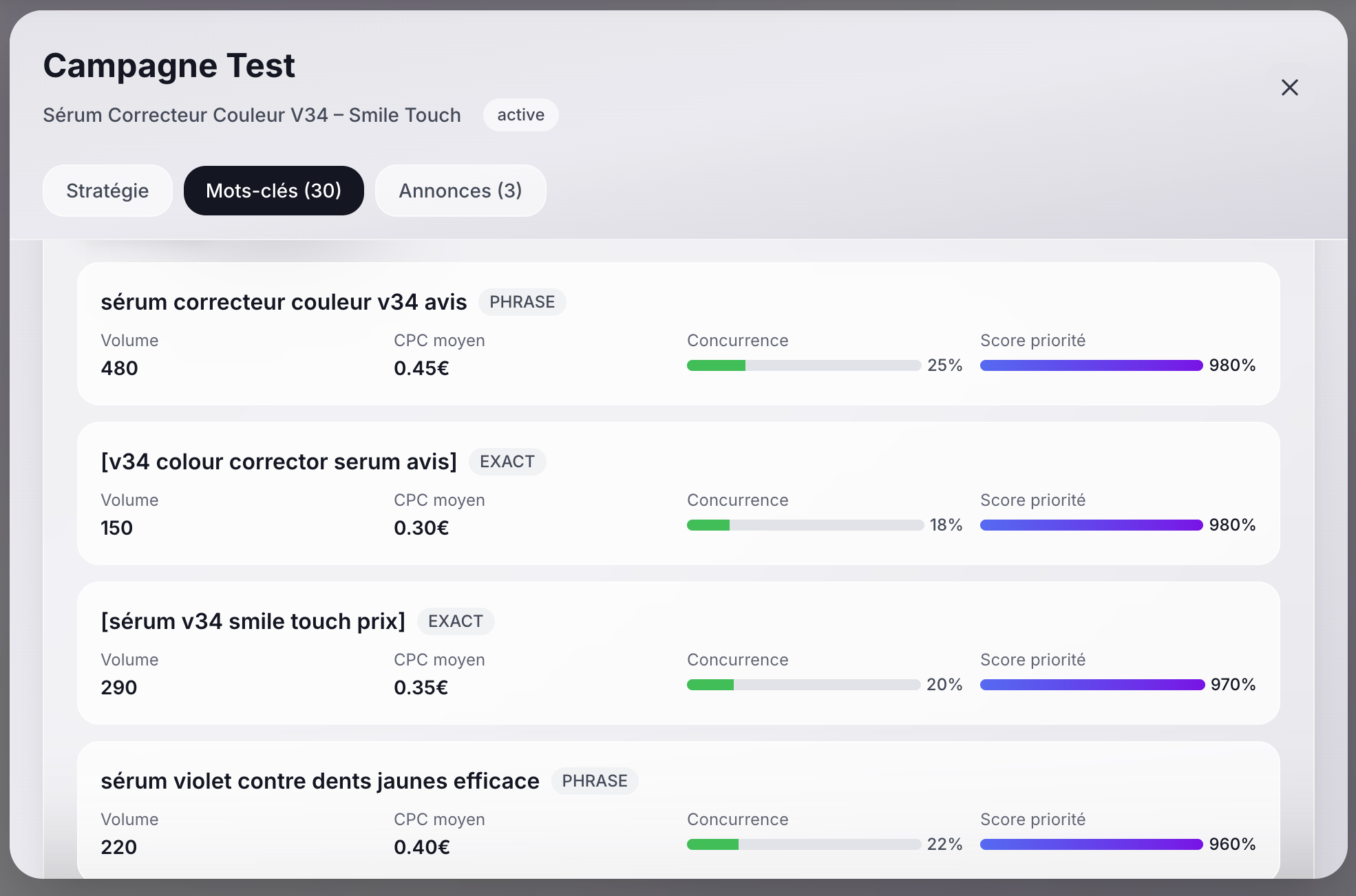Viewport: 1356px width, 896px height.
Task: Click the 970% Score priorité bar
Action: (1092, 685)
